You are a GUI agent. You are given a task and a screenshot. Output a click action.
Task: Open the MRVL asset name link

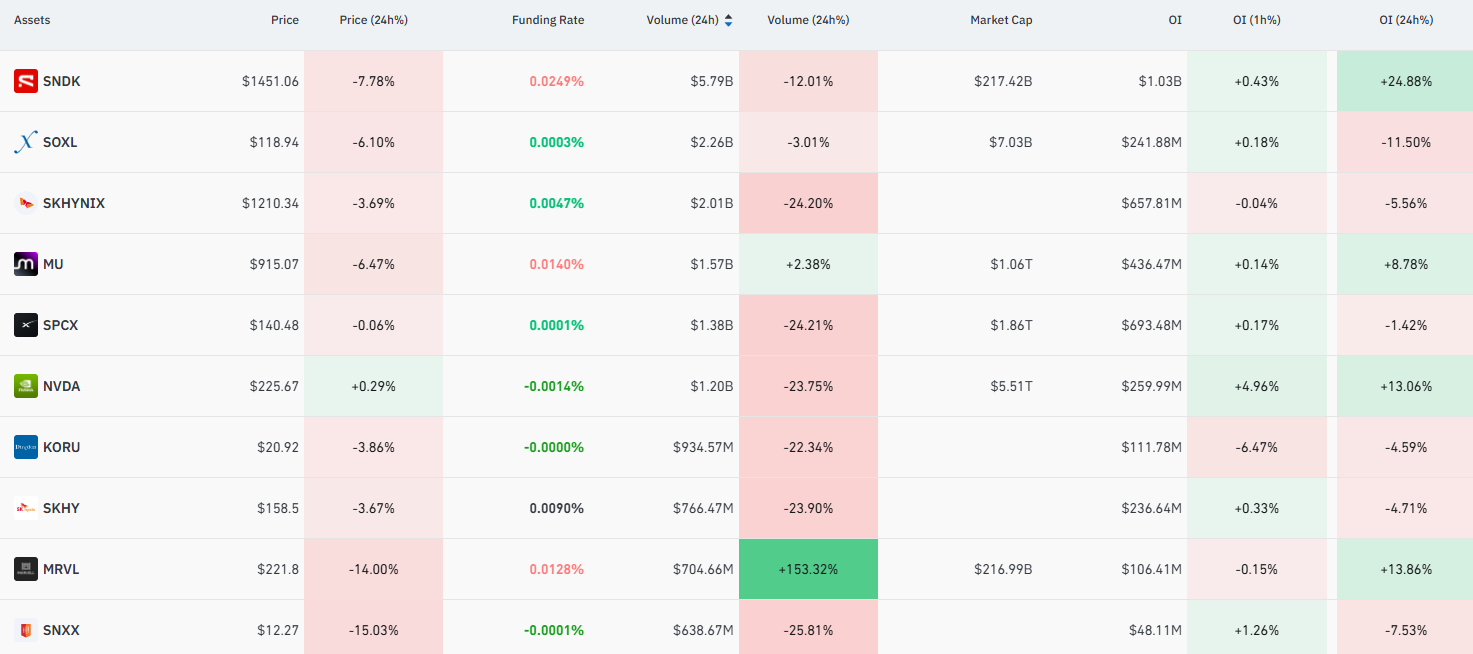point(61,569)
